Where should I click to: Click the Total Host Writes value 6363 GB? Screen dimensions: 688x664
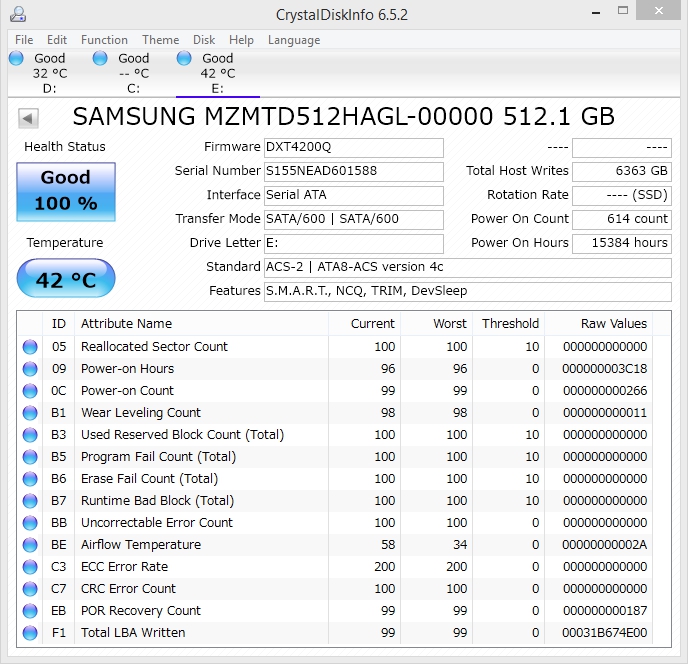[x=622, y=172]
